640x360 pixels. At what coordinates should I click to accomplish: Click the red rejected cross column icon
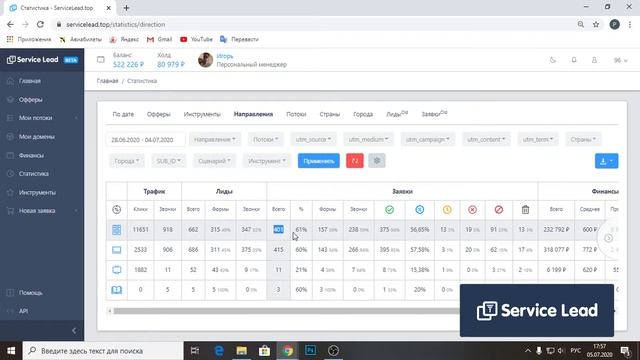pos(472,209)
